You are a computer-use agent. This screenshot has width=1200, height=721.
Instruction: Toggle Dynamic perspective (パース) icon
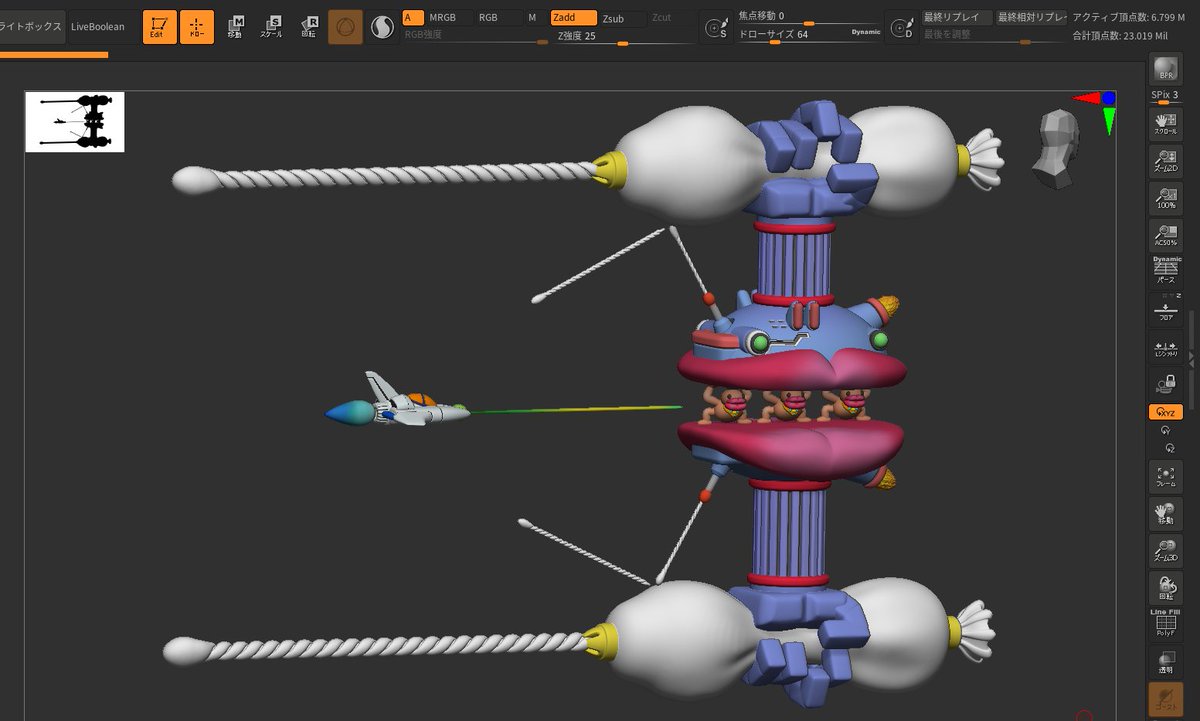pos(1166,271)
